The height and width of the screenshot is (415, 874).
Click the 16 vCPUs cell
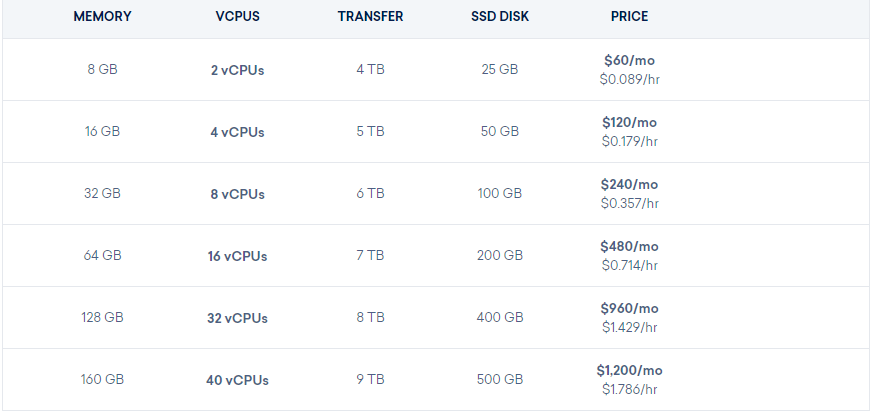(x=237, y=256)
